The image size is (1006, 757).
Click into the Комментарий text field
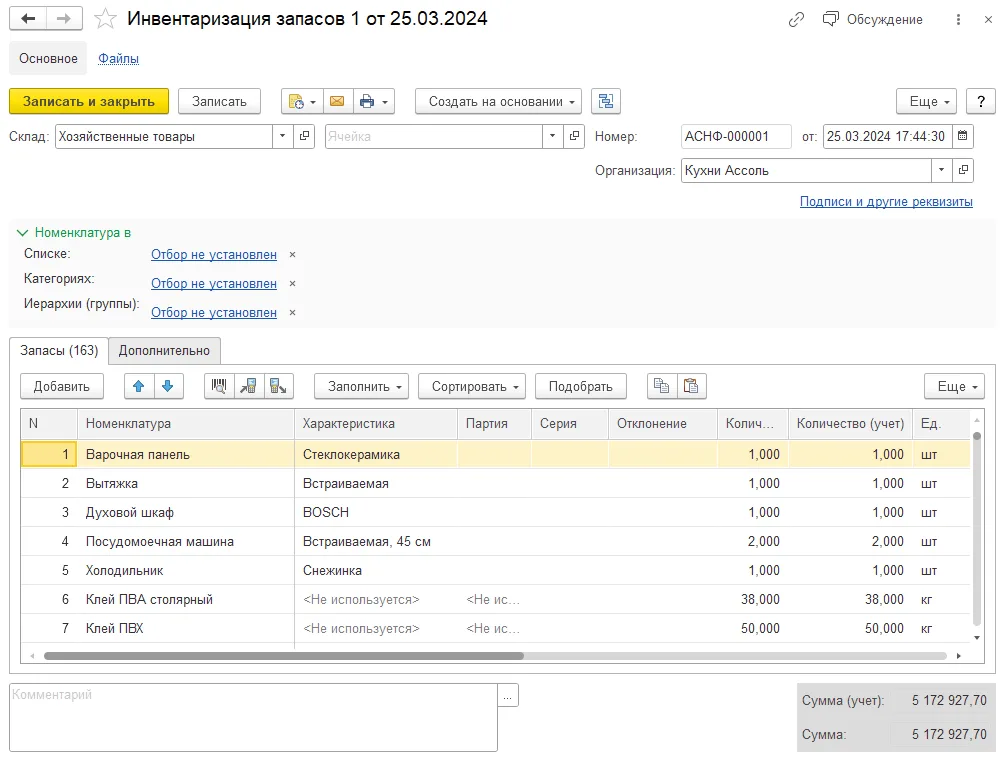click(x=253, y=717)
